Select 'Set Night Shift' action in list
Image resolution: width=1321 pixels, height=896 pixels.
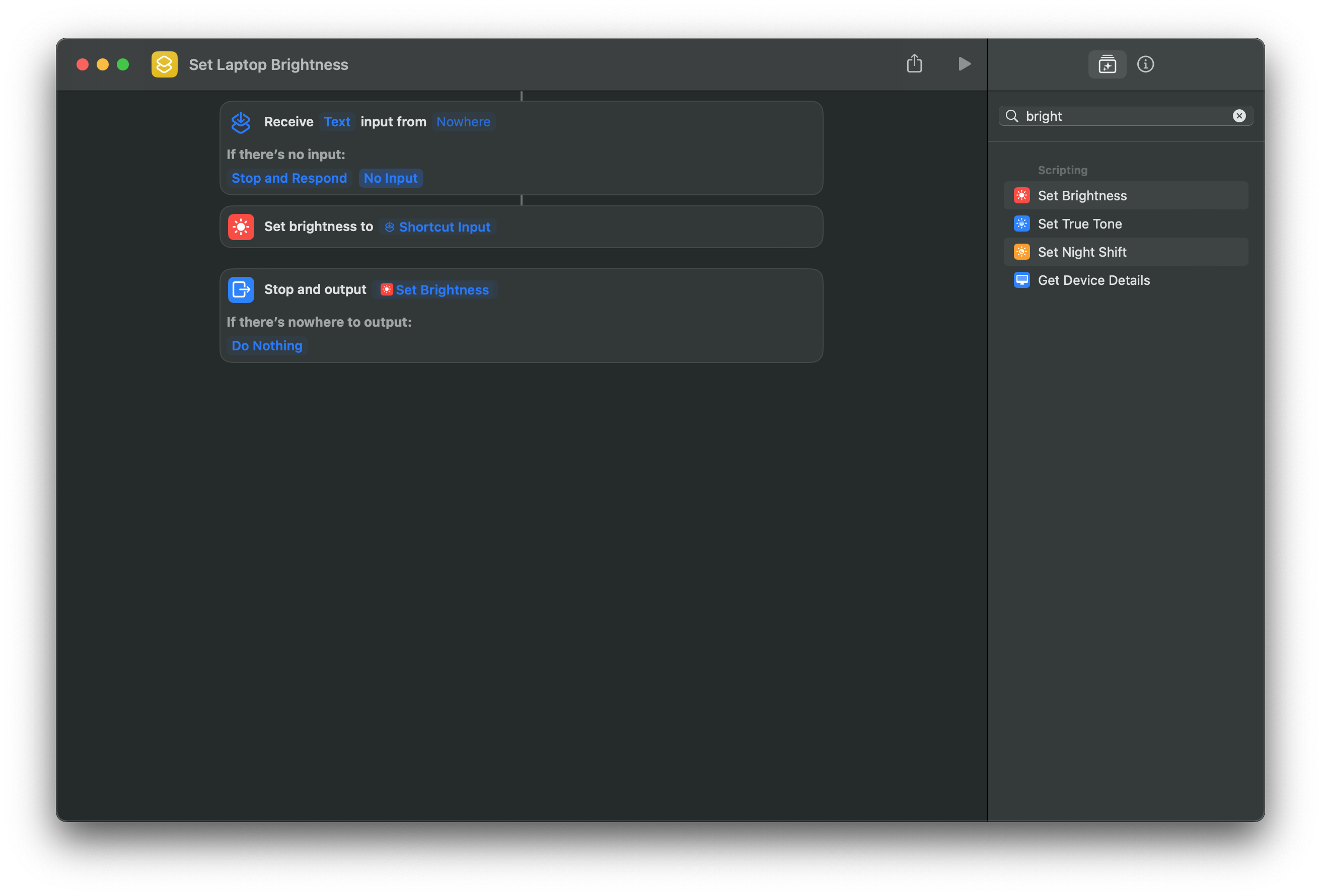(1126, 252)
